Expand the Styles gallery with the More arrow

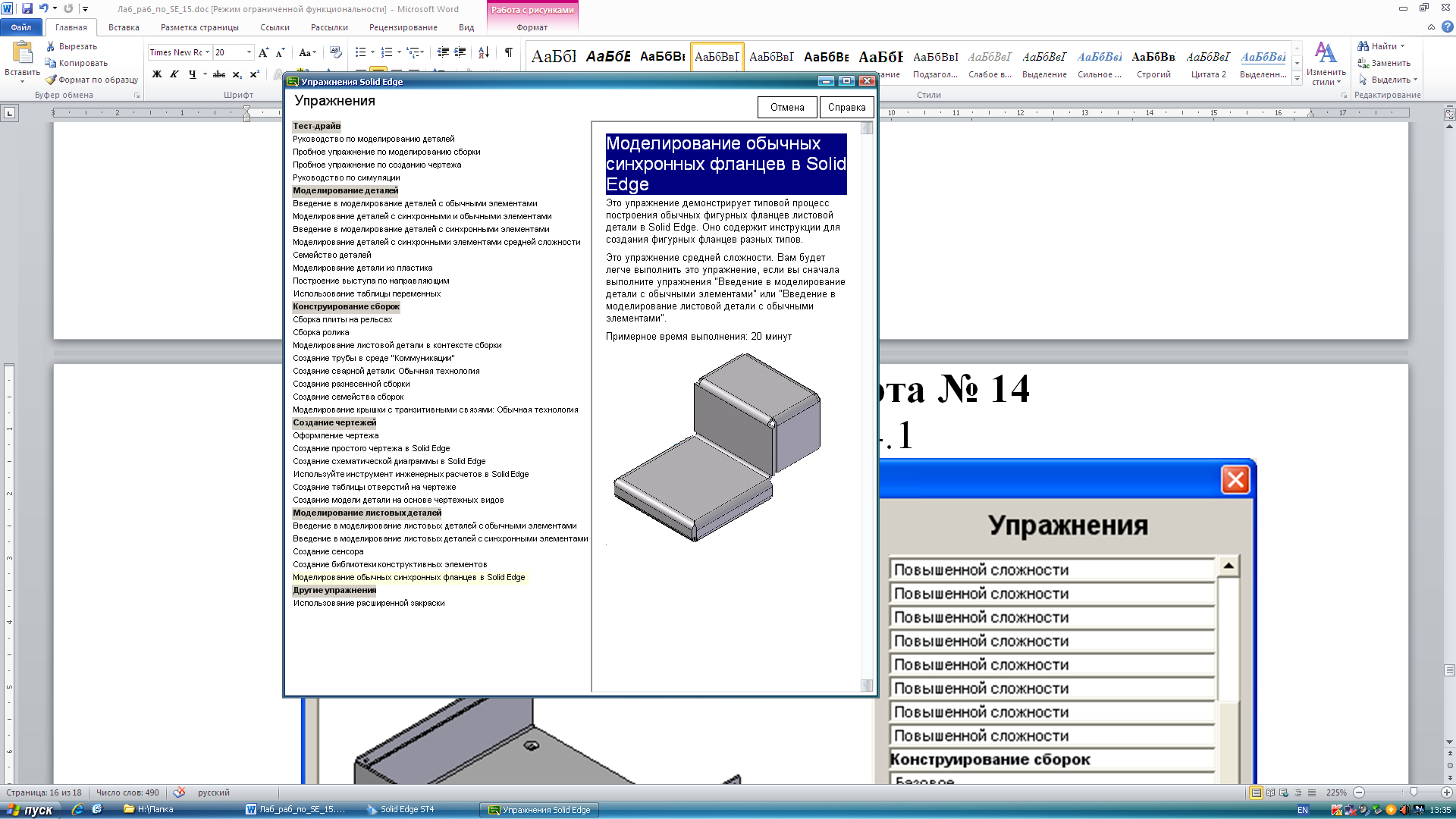[1298, 78]
